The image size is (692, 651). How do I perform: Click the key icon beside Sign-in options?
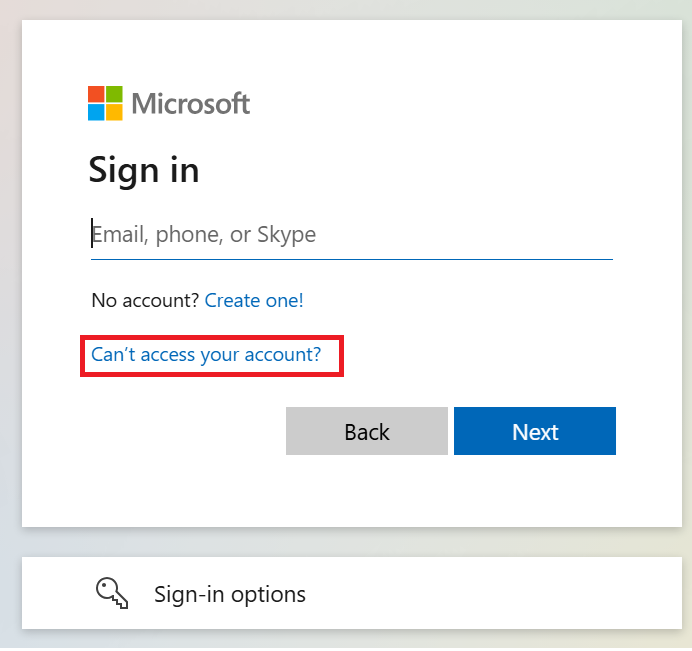(112, 593)
